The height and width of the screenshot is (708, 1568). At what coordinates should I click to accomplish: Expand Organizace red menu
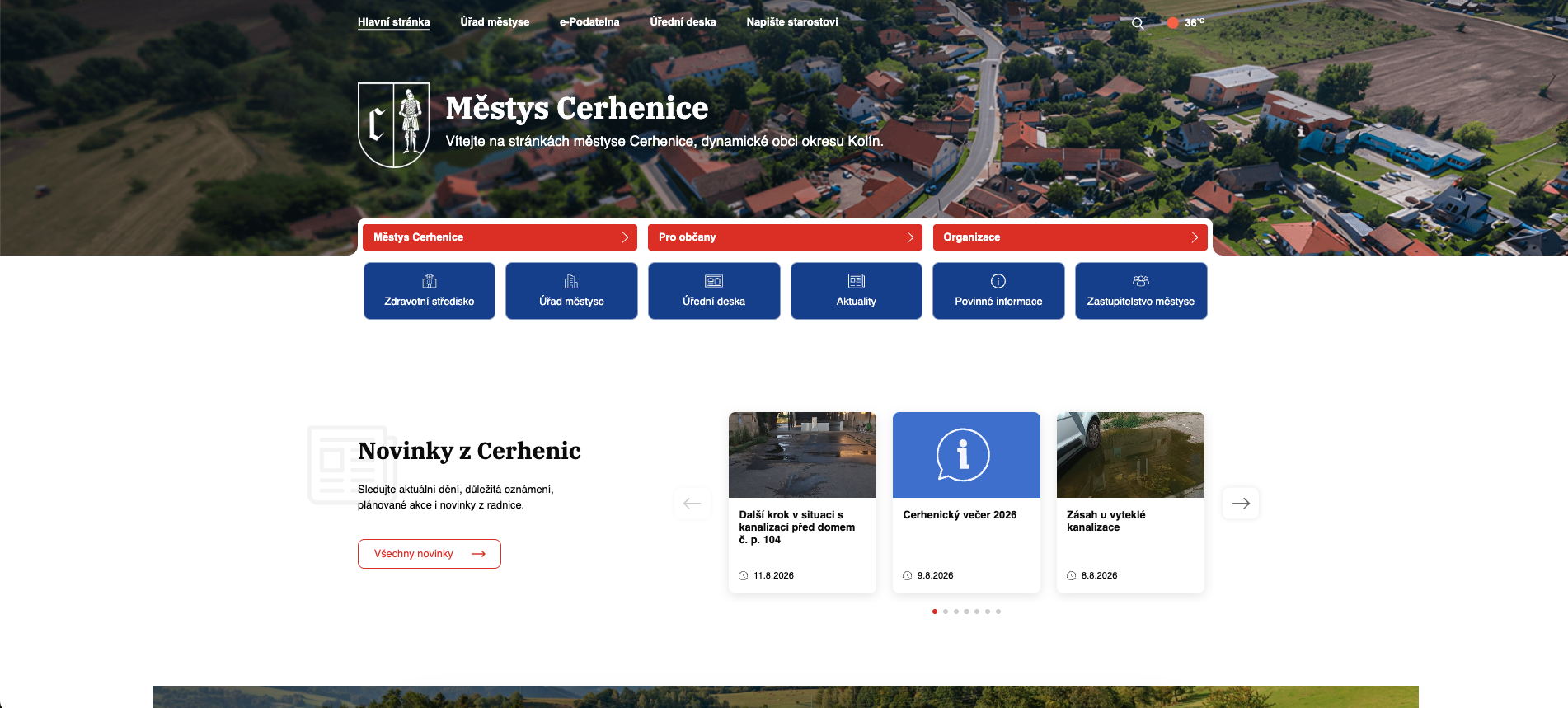point(1070,237)
